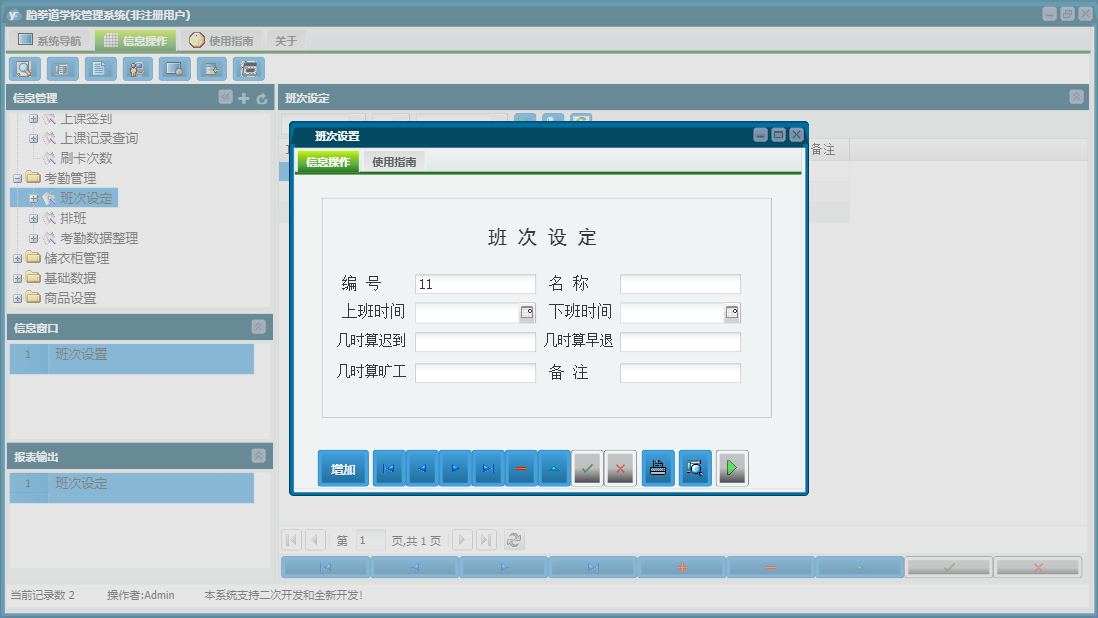Confirm with green checkmark button in dialog
This screenshot has width=1098, height=618.
click(587, 468)
